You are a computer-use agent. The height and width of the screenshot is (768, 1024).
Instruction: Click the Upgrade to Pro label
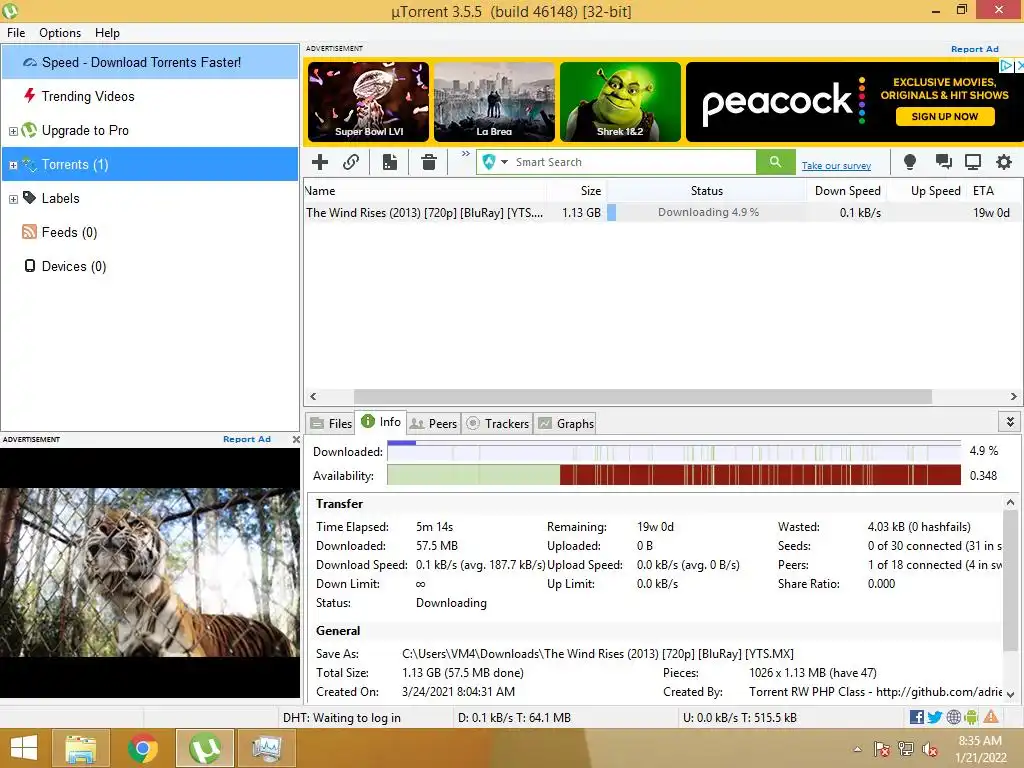tap(85, 131)
